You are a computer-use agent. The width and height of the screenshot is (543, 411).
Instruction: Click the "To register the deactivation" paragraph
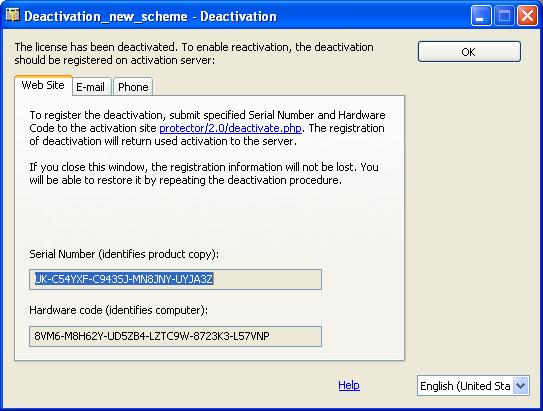[207, 128]
